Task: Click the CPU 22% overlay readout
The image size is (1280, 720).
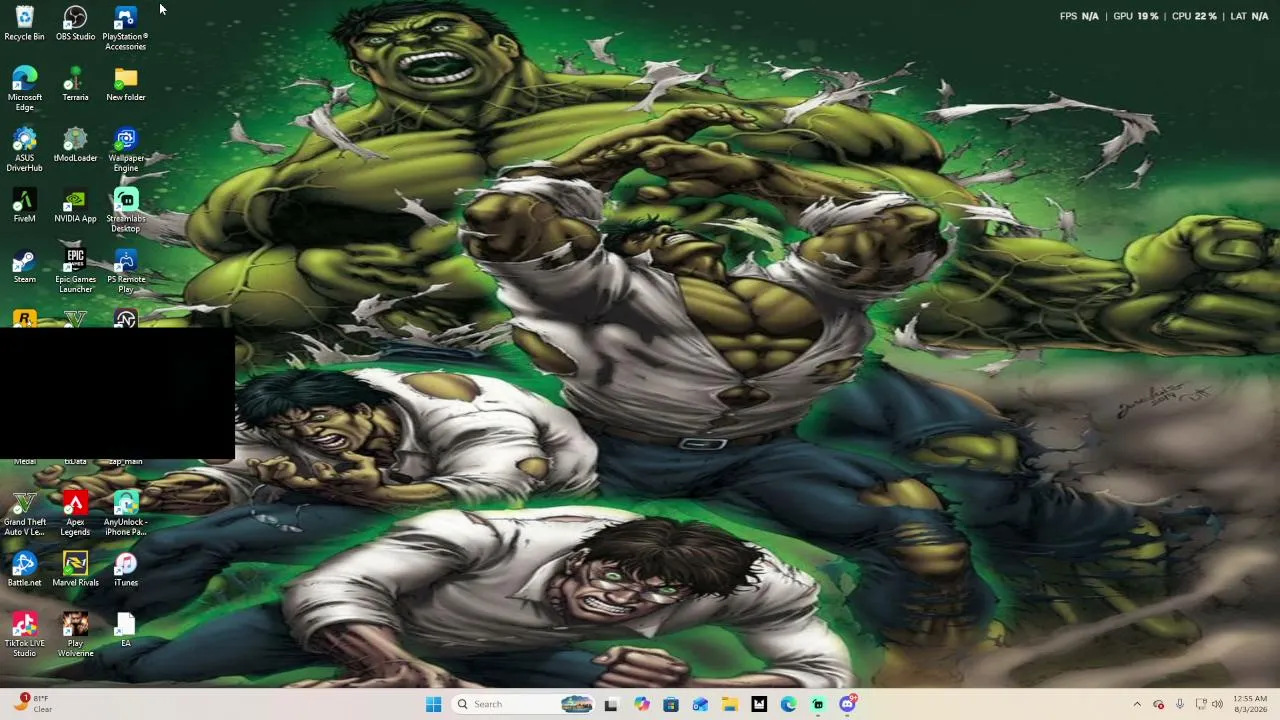Action: (1194, 16)
